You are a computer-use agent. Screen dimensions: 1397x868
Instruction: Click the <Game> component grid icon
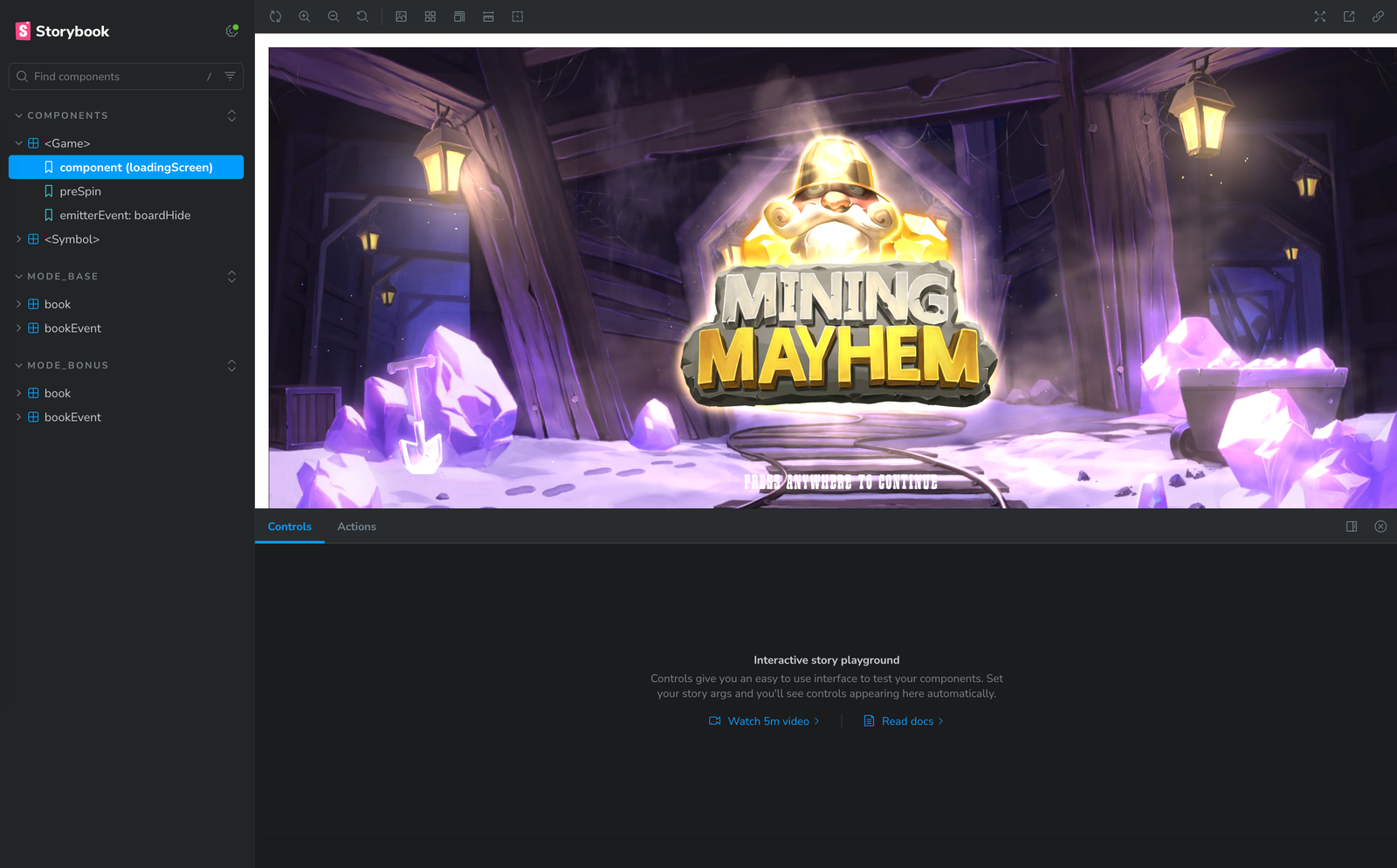(x=33, y=143)
